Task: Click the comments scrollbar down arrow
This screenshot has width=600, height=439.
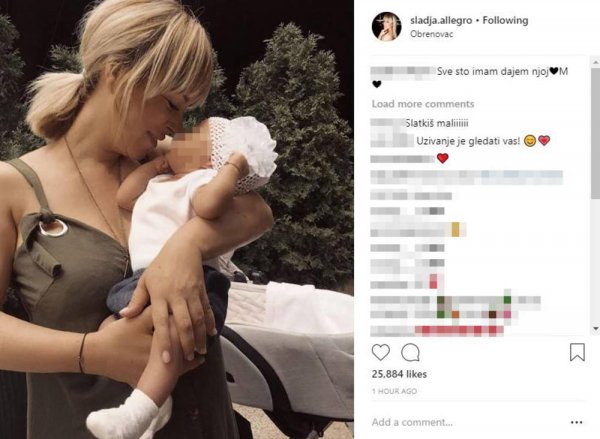Action: tap(596, 328)
